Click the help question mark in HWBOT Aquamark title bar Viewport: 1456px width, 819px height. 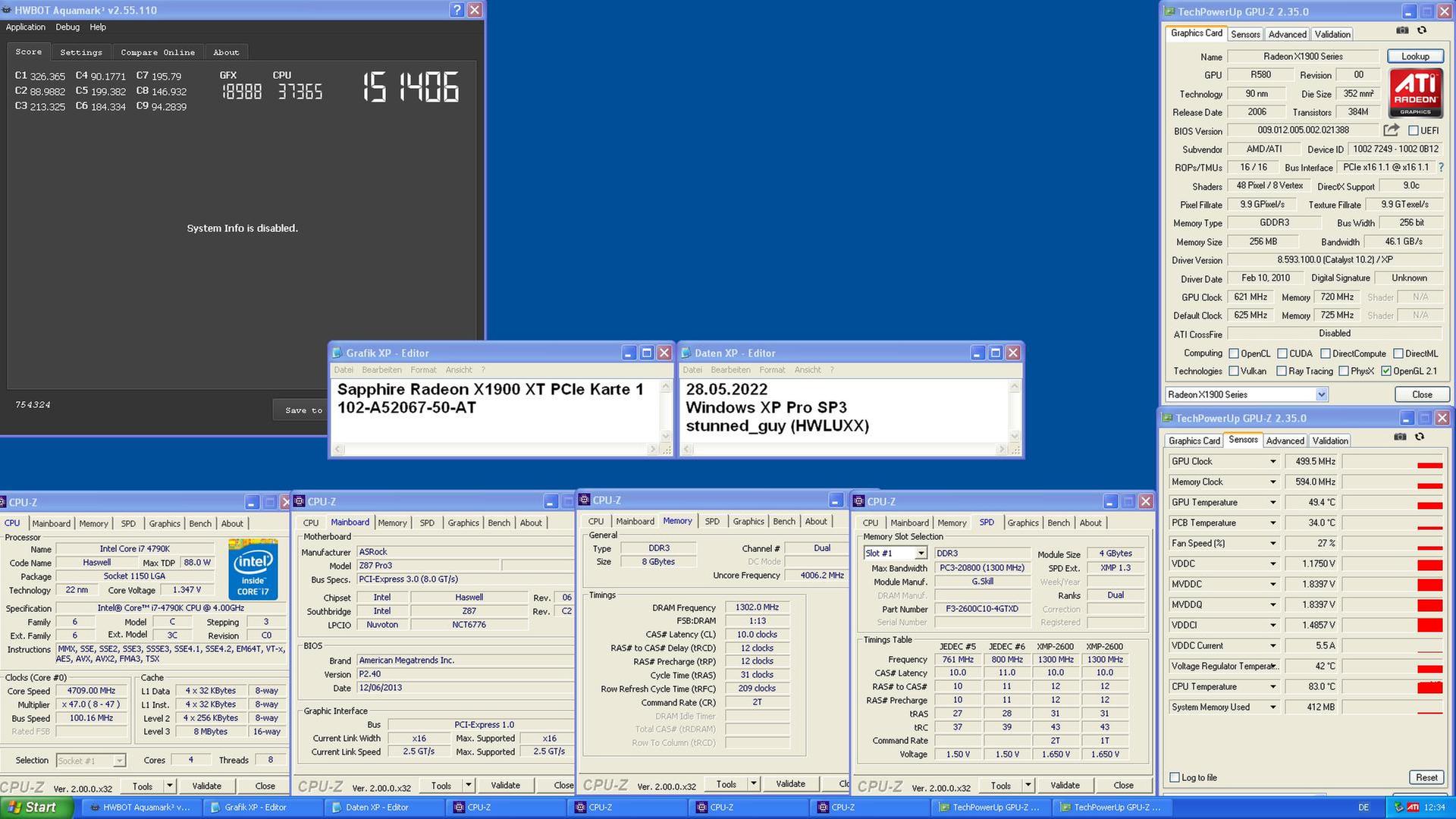pos(457,10)
